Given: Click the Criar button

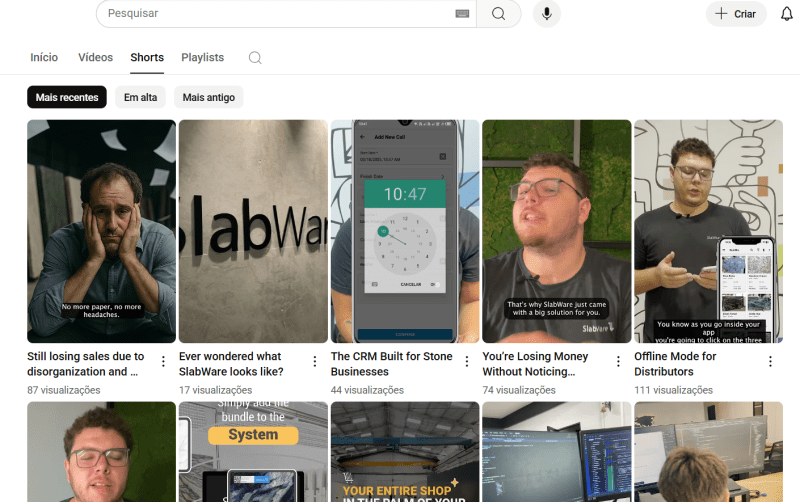Looking at the screenshot, I should [736, 14].
